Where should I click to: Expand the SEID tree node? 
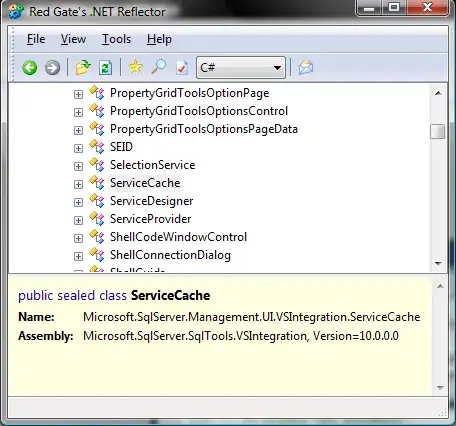pyautogui.click(x=78, y=148)
